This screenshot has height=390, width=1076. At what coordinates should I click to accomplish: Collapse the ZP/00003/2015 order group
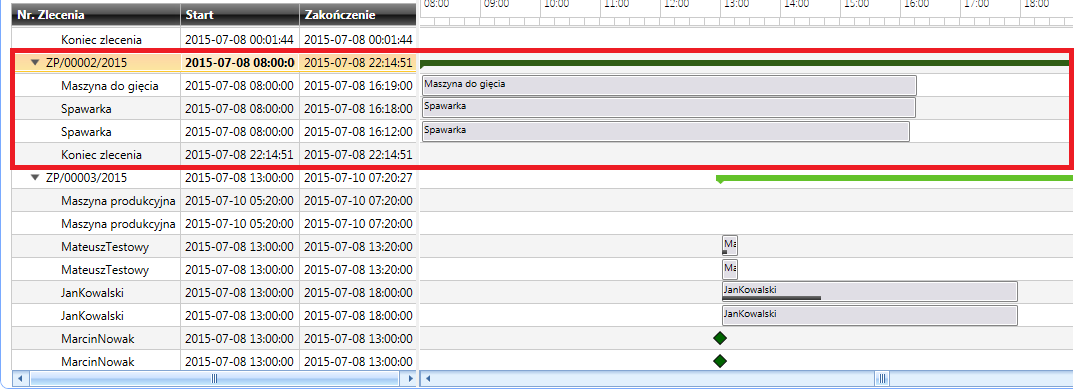pyautogui.click(x=35, y=177)
